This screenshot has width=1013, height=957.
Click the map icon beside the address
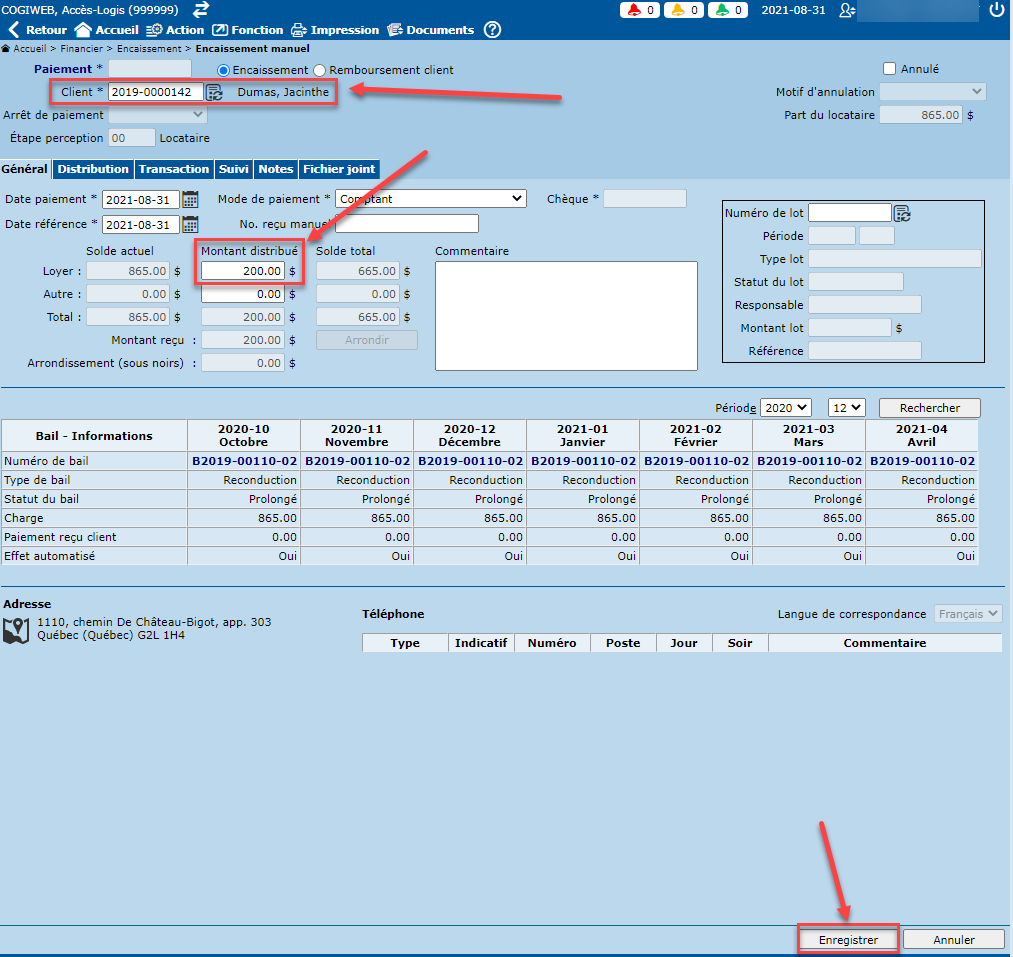[16, 629]
